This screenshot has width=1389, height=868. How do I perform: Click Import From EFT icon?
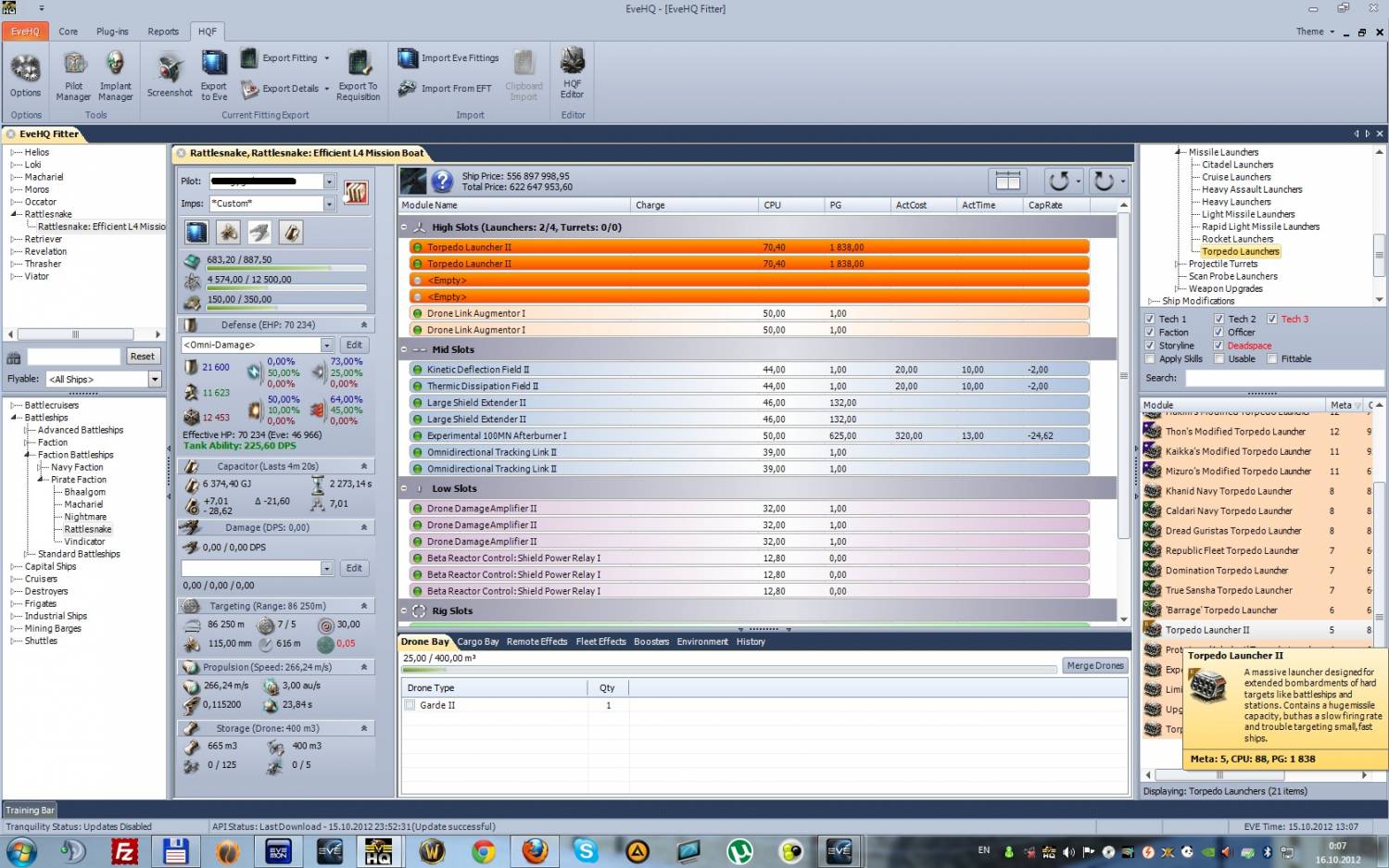408,89
